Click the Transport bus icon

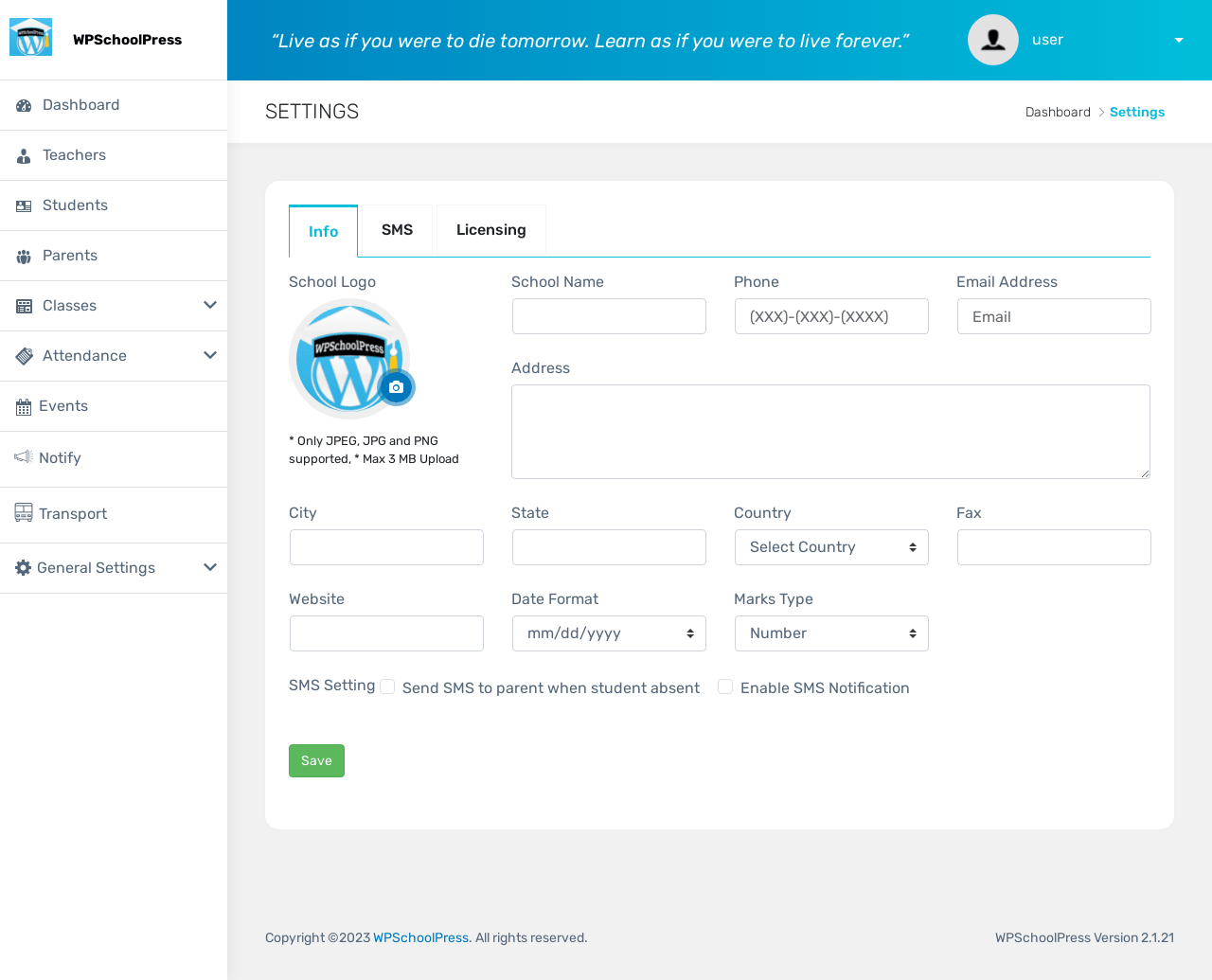point(24,512)
